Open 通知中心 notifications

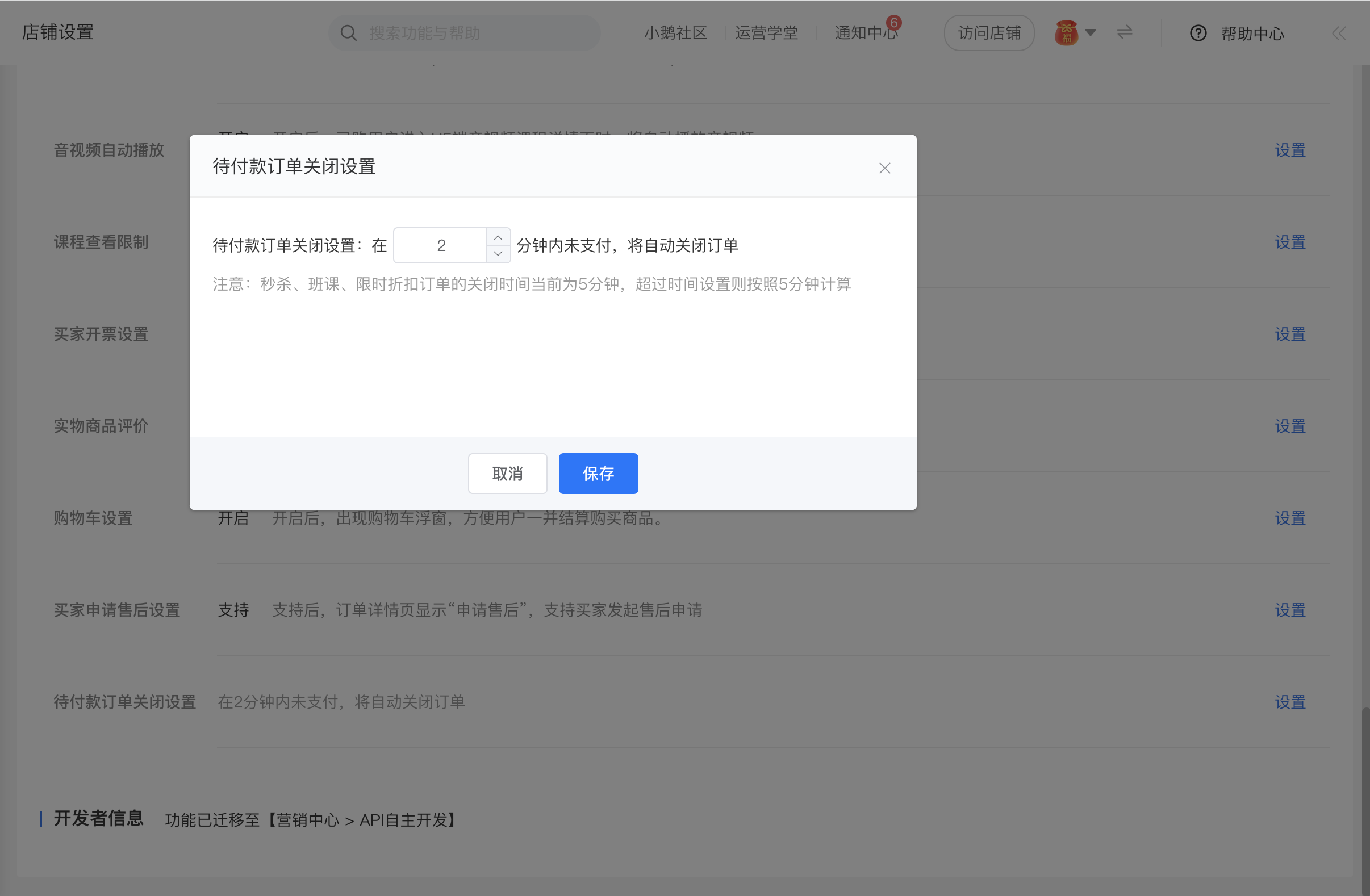(866, 33)
